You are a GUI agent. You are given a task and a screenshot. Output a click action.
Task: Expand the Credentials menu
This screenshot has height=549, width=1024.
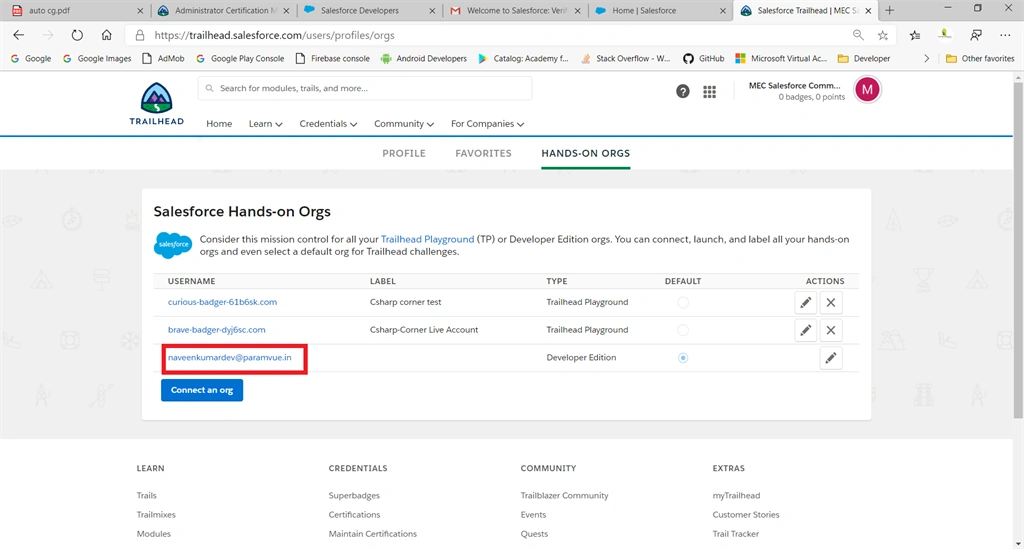tap(328, 123)
